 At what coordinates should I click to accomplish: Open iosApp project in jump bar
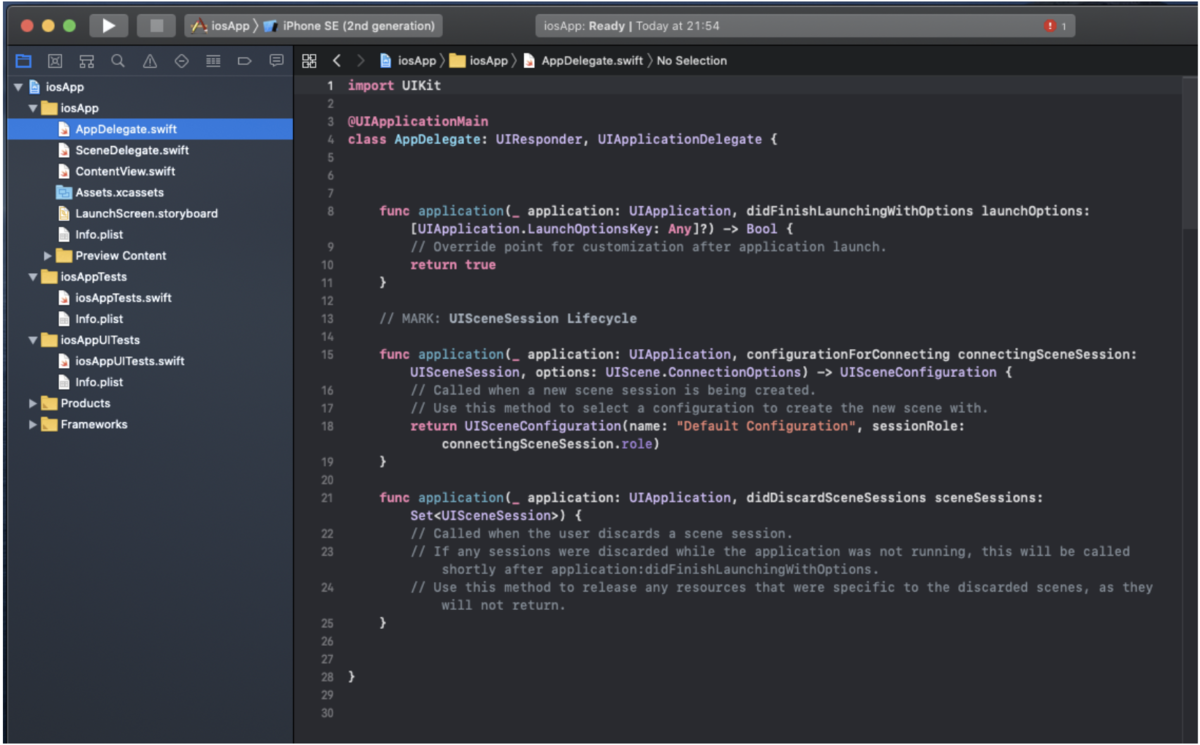click(x=408, y=61)
